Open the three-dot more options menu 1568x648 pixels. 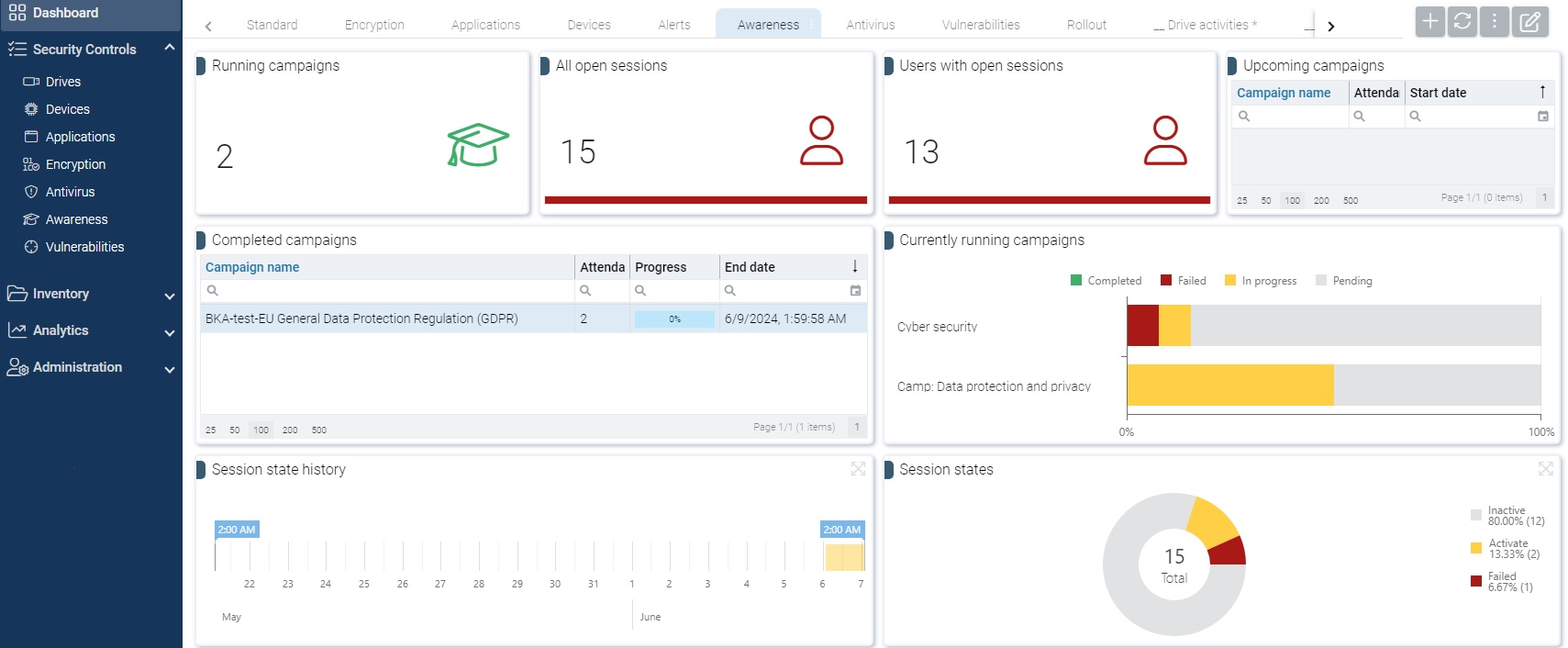click(1495, 21)
